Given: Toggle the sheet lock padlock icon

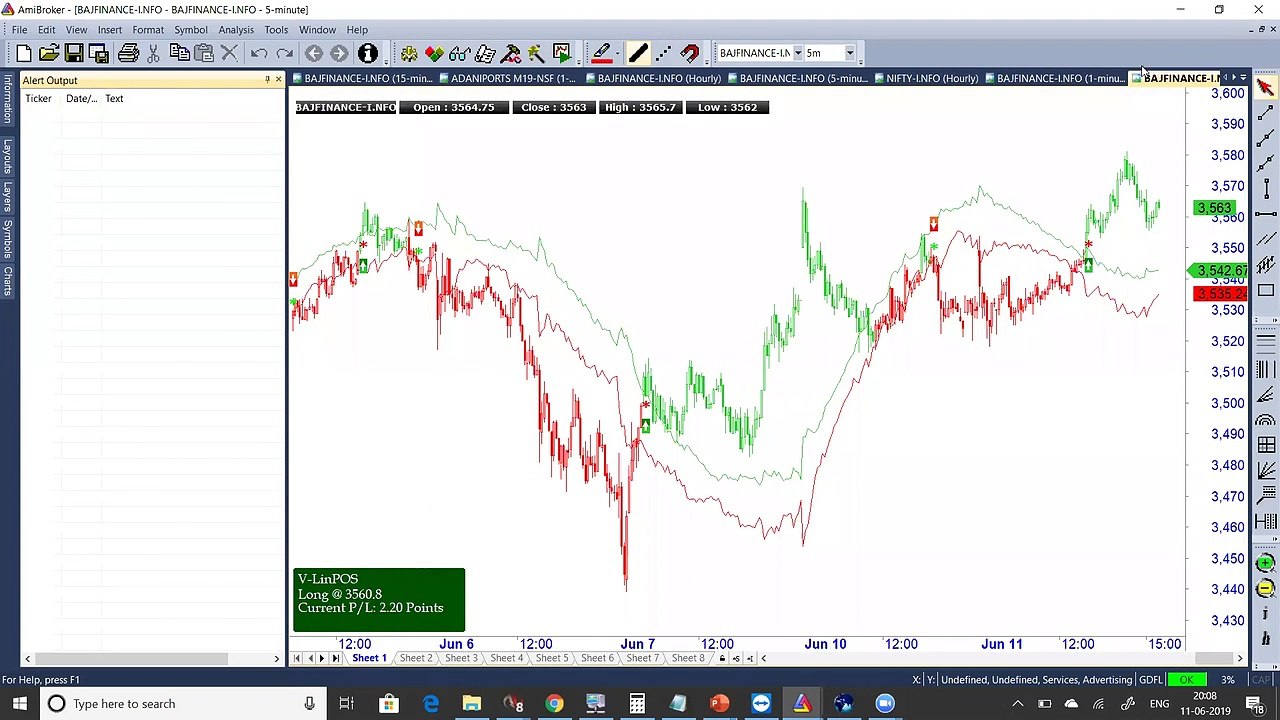Looking at the screenshot, I should click(x=722, y=658).
